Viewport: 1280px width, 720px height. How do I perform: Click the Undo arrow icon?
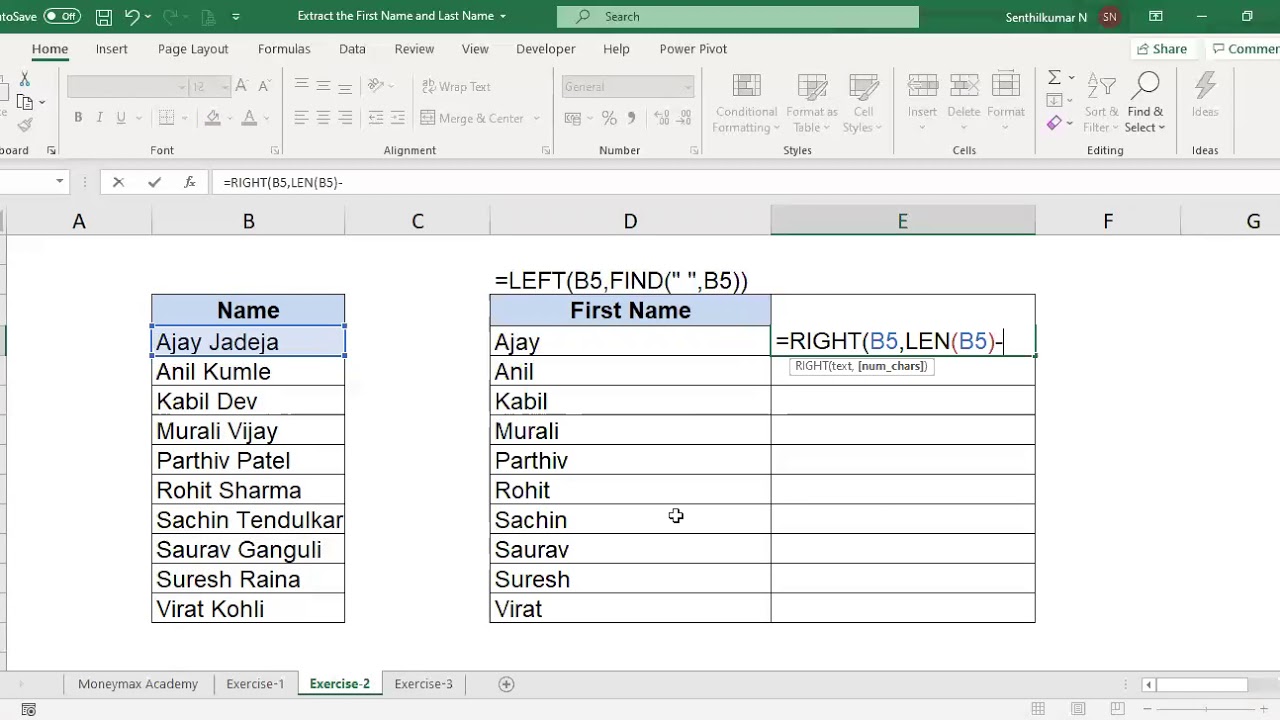132,16
